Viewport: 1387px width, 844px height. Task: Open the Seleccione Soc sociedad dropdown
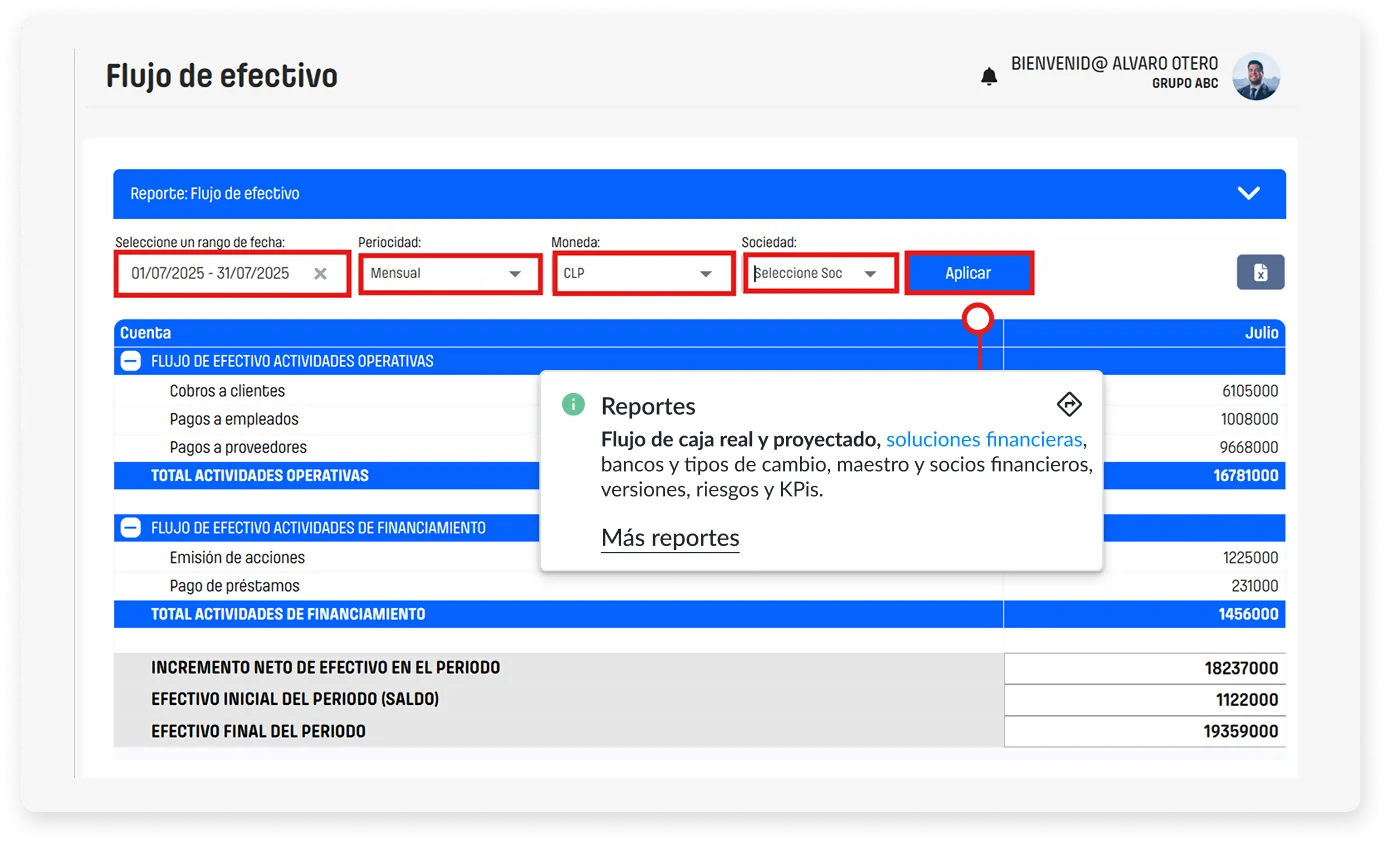820,272
